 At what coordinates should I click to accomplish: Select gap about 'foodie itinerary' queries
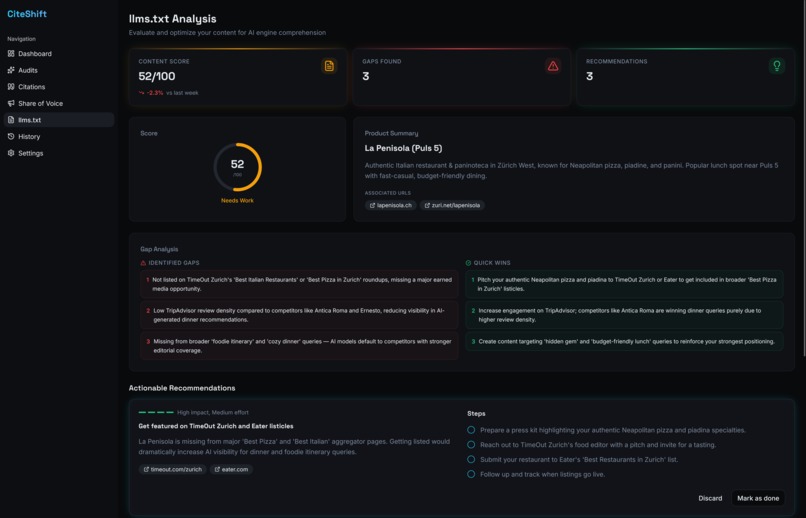coord(299,346)
